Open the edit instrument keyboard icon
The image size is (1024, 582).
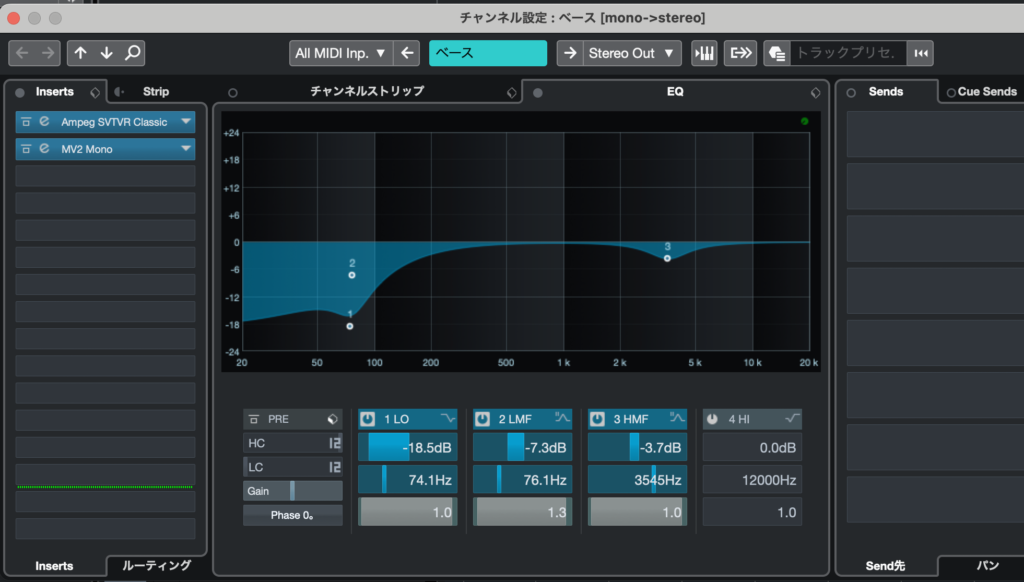(x=704, y=53)
